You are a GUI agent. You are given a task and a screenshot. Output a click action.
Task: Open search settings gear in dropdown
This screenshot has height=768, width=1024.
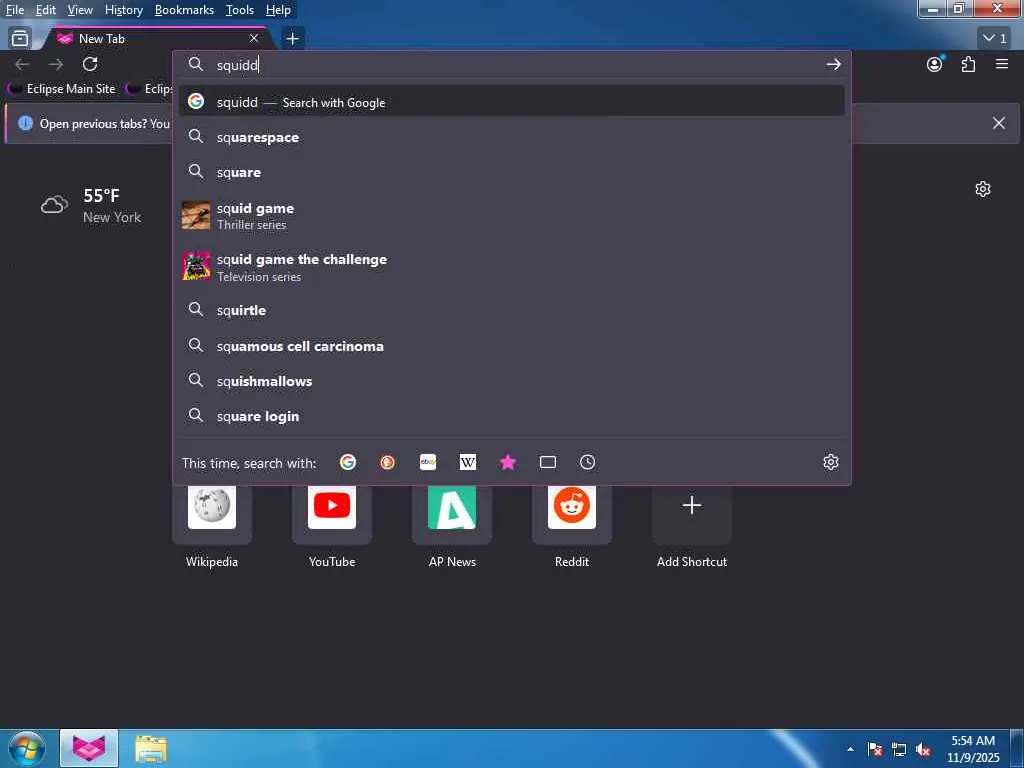pos(831,462)
